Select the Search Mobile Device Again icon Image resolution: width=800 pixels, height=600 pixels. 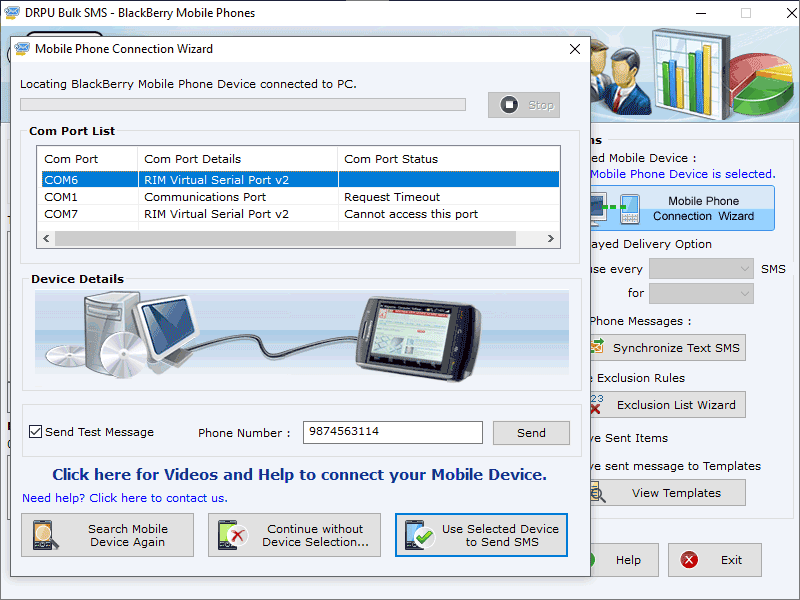pyautogui.click(x=45, y=535)
